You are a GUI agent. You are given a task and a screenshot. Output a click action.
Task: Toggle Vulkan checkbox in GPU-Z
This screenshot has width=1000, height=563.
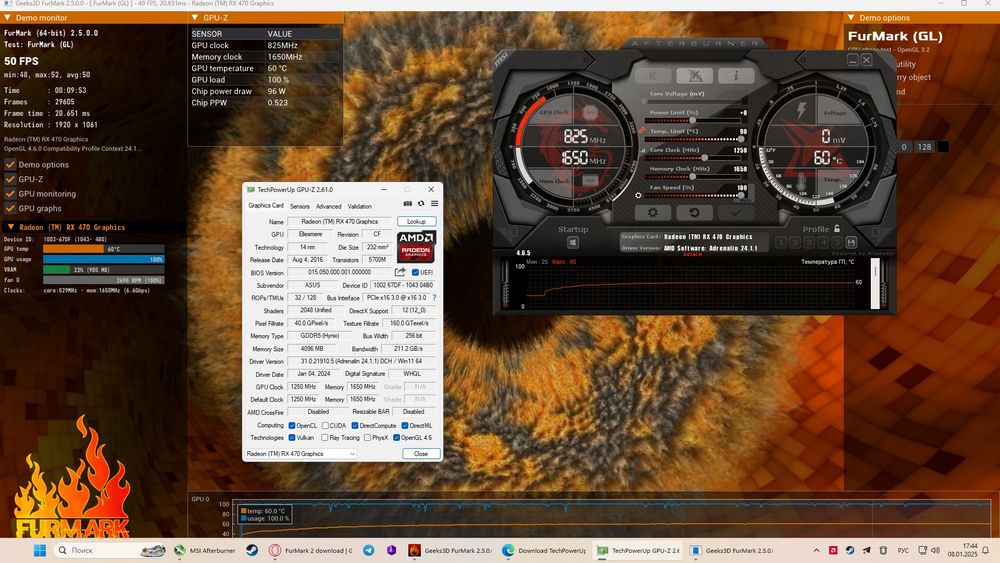[x=291, y=437]
